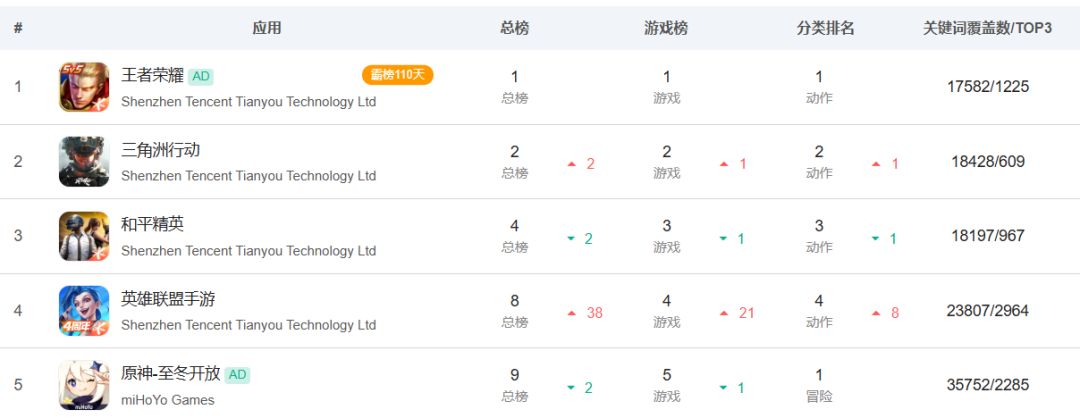
Task: Click 原神 category rank 冒险
Action: (x=819, y=397)
